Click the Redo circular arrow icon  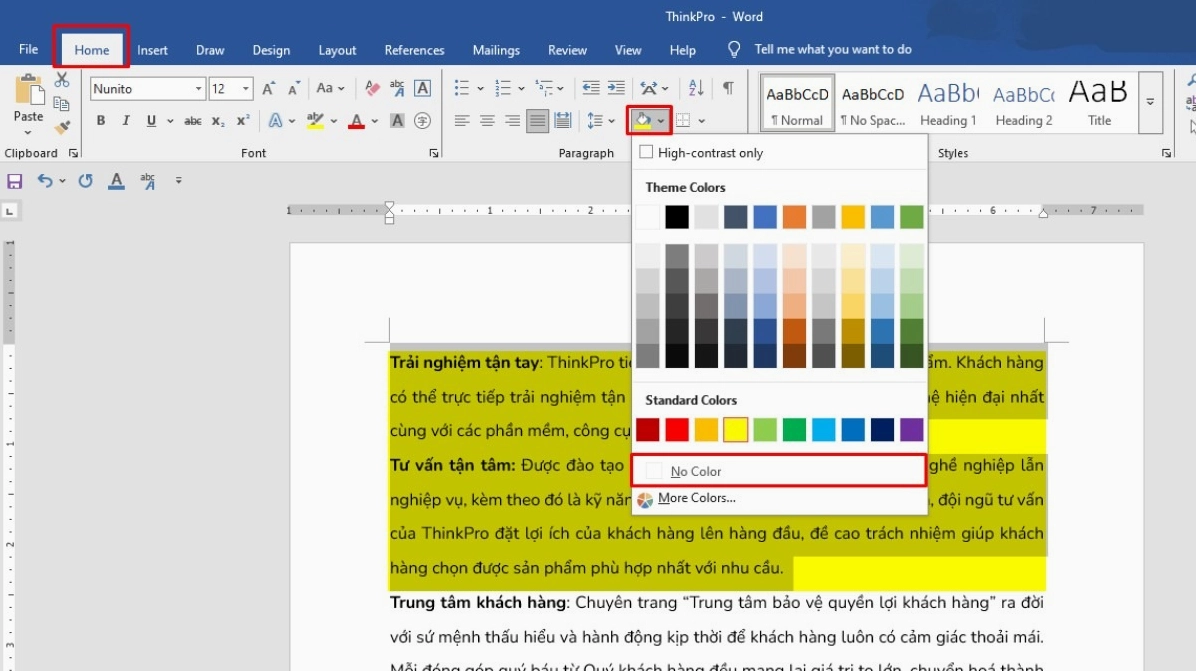point(85,181)
